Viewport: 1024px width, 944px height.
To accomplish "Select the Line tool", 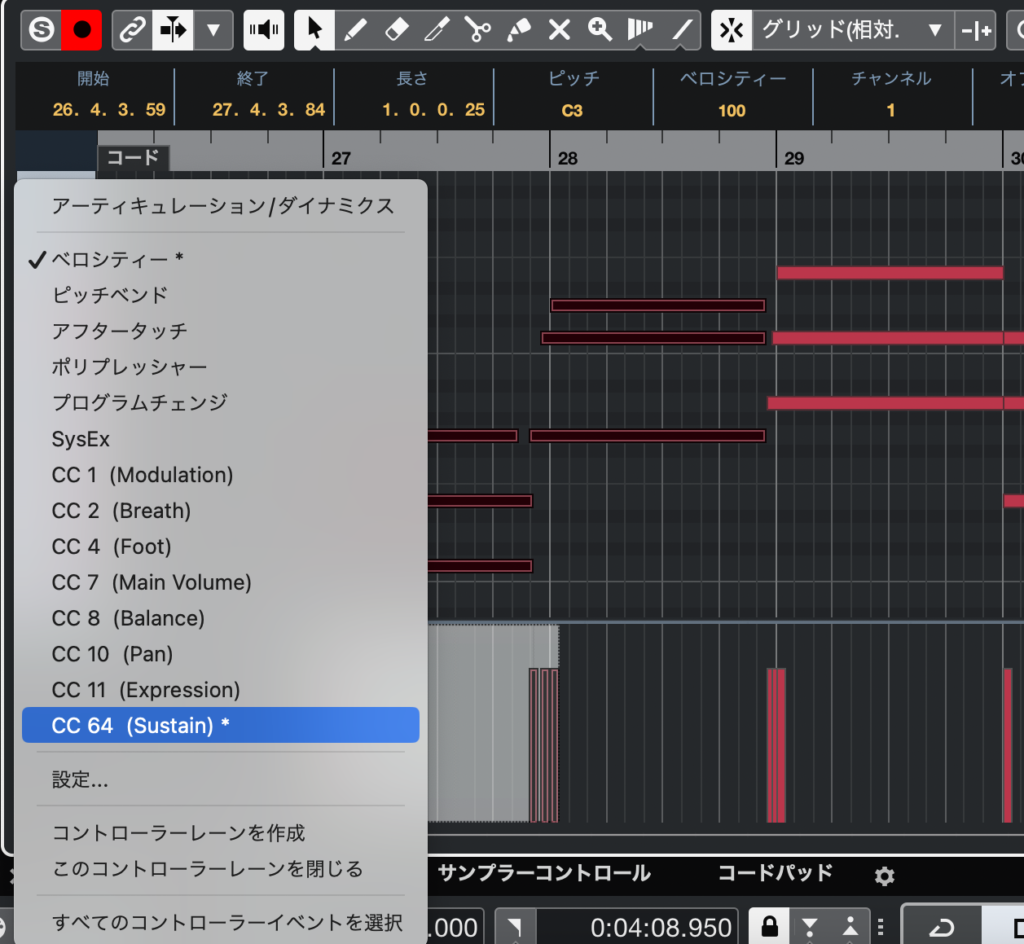I will coord(682,30).
